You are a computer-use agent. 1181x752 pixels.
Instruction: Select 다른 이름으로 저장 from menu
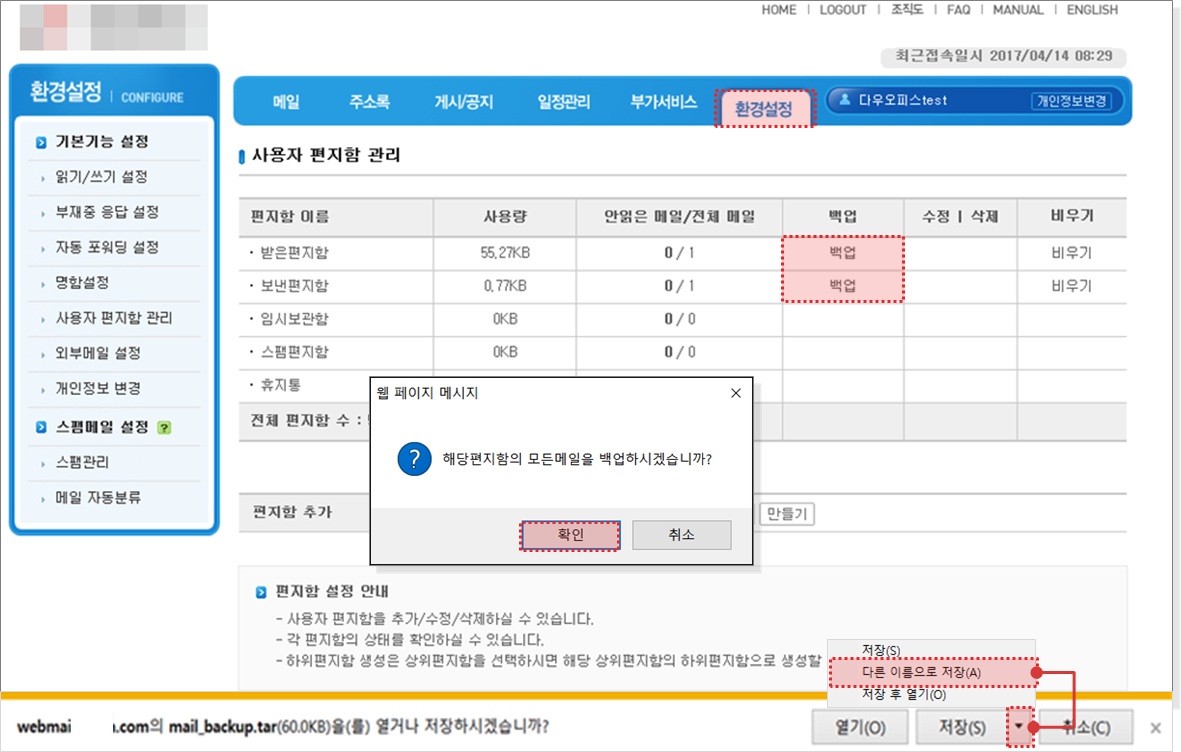(x=921, y=673)
